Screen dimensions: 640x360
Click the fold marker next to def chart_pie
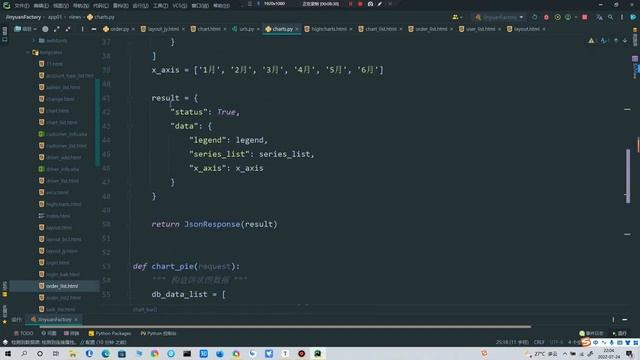[x=131, y=267]
